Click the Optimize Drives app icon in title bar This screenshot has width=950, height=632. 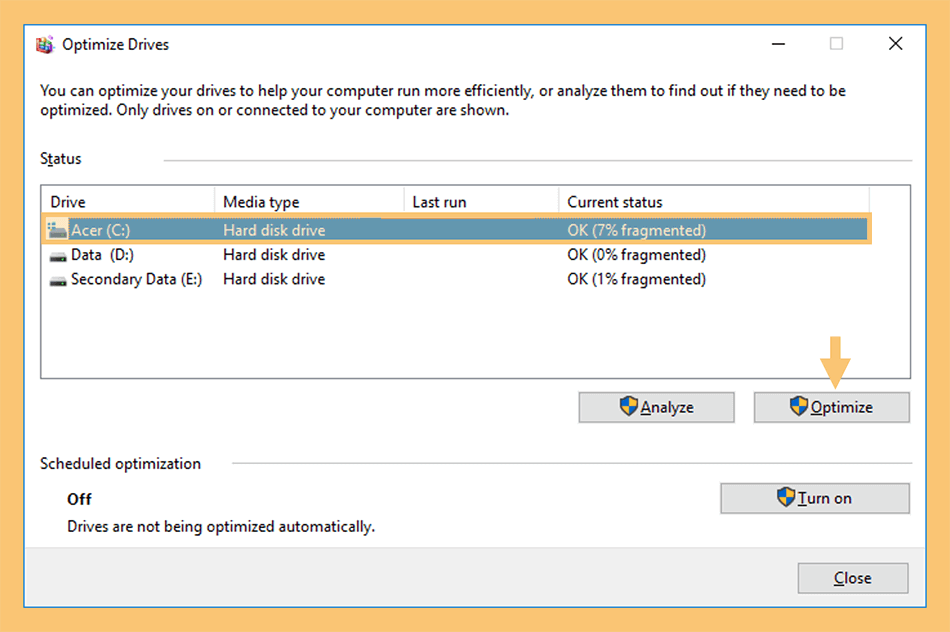click(45, 45)
